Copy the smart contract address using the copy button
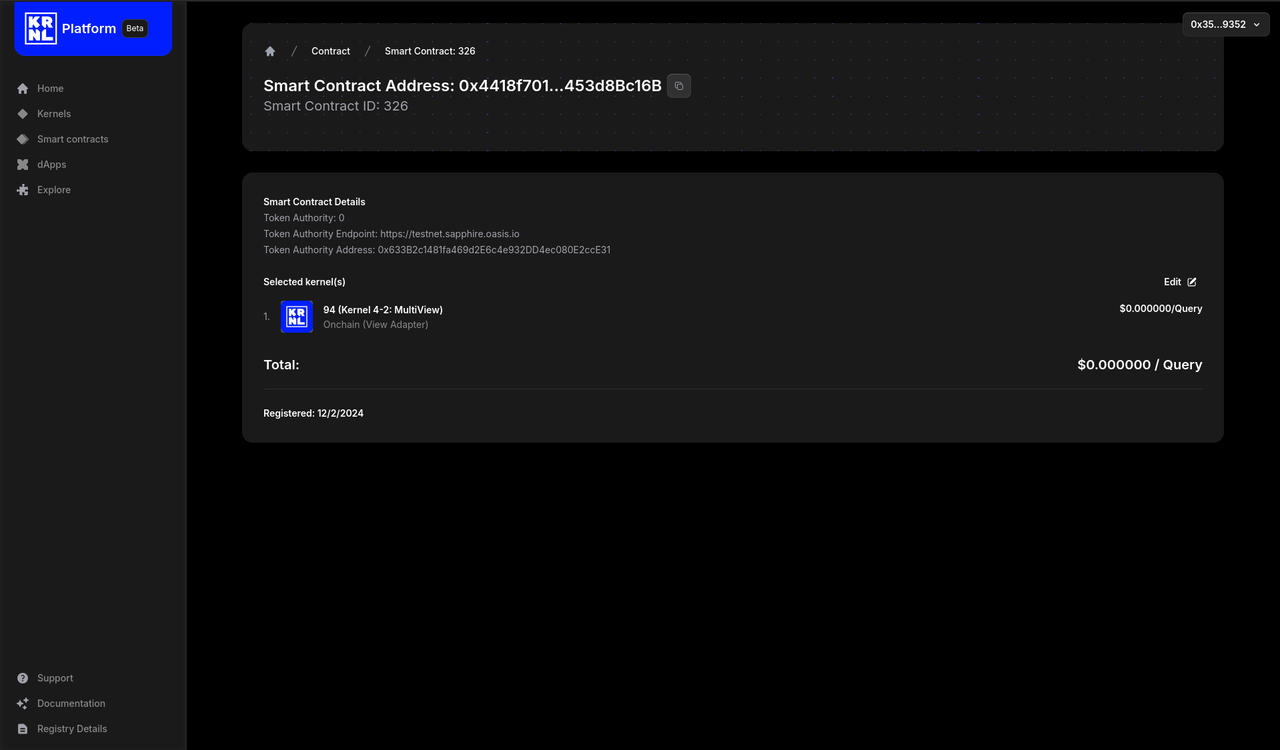1280x750 pixels. click(x=679, y=86)
